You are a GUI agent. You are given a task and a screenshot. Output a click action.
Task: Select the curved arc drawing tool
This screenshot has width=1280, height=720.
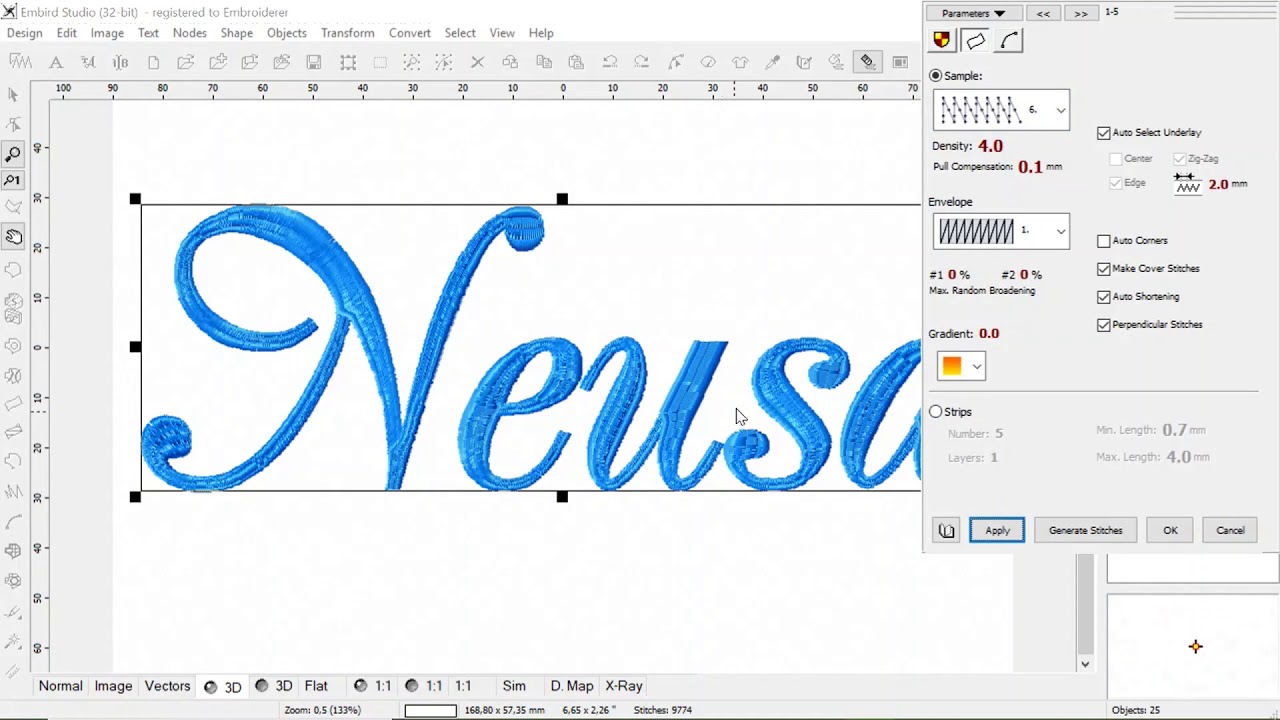coord(13,522)
